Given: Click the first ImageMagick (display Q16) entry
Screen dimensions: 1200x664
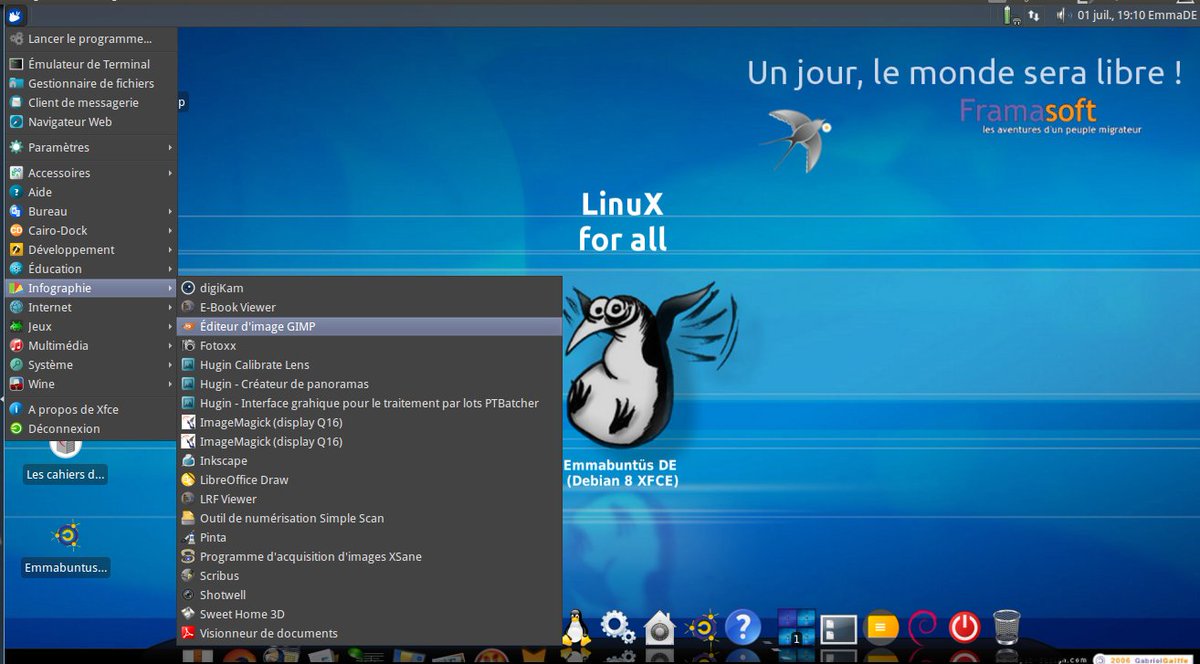Looking at the screenshot, I should tap(369, 422).
